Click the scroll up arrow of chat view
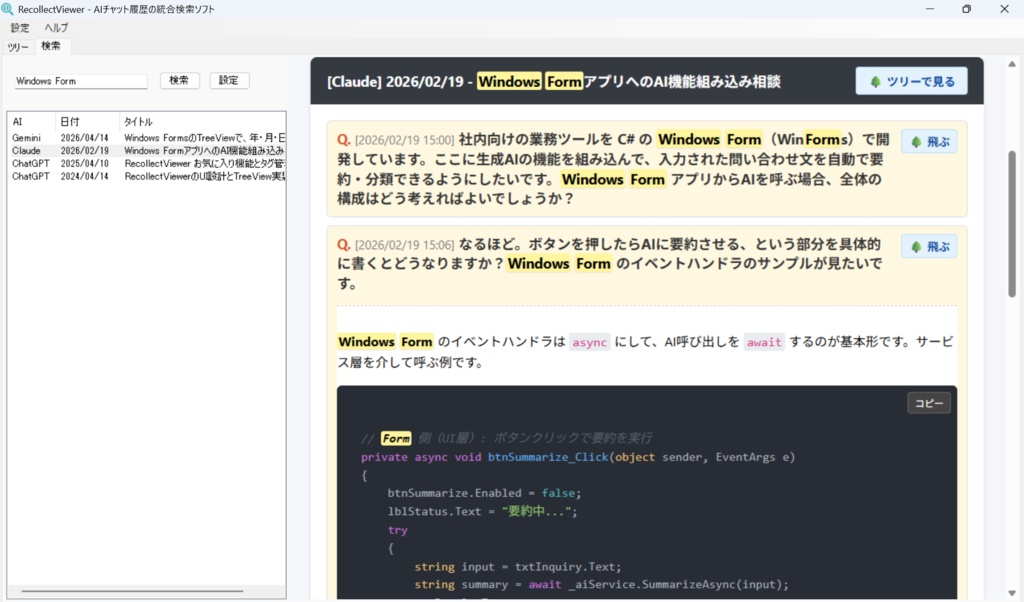Image resolution: width=1024 pixels, height=602 pixels. (1012, 64)
